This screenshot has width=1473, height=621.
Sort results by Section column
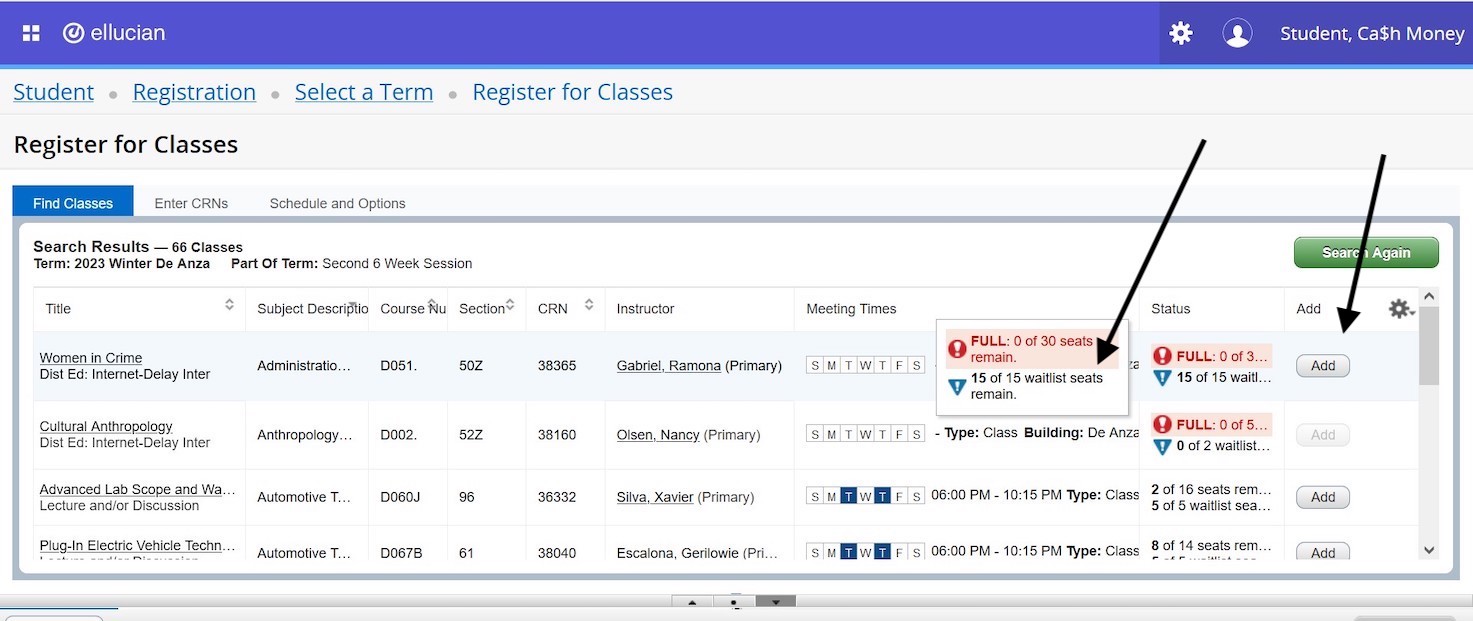click(510, 305)
